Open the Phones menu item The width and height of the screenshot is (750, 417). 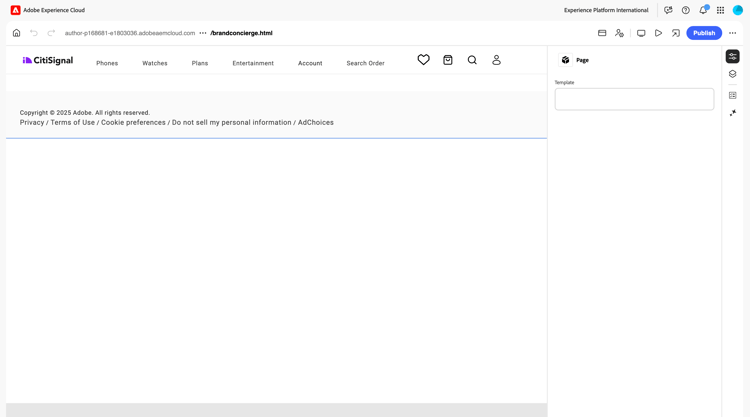[107, 63]
